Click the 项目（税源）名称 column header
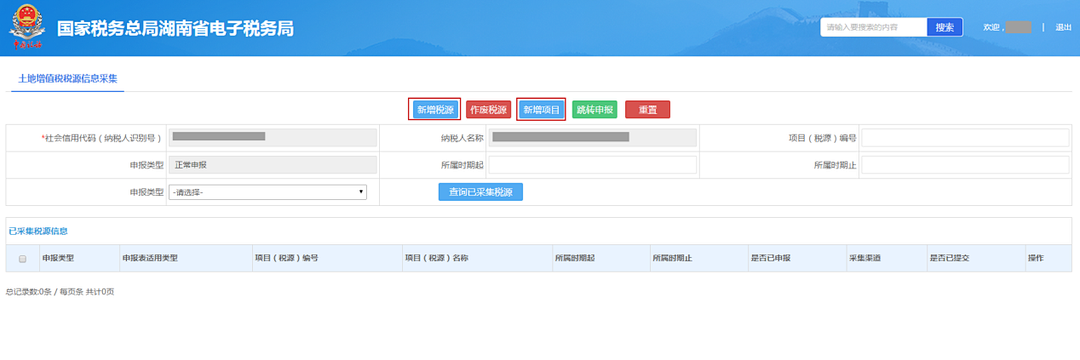 pyautogui.click(x=435, y=259)
